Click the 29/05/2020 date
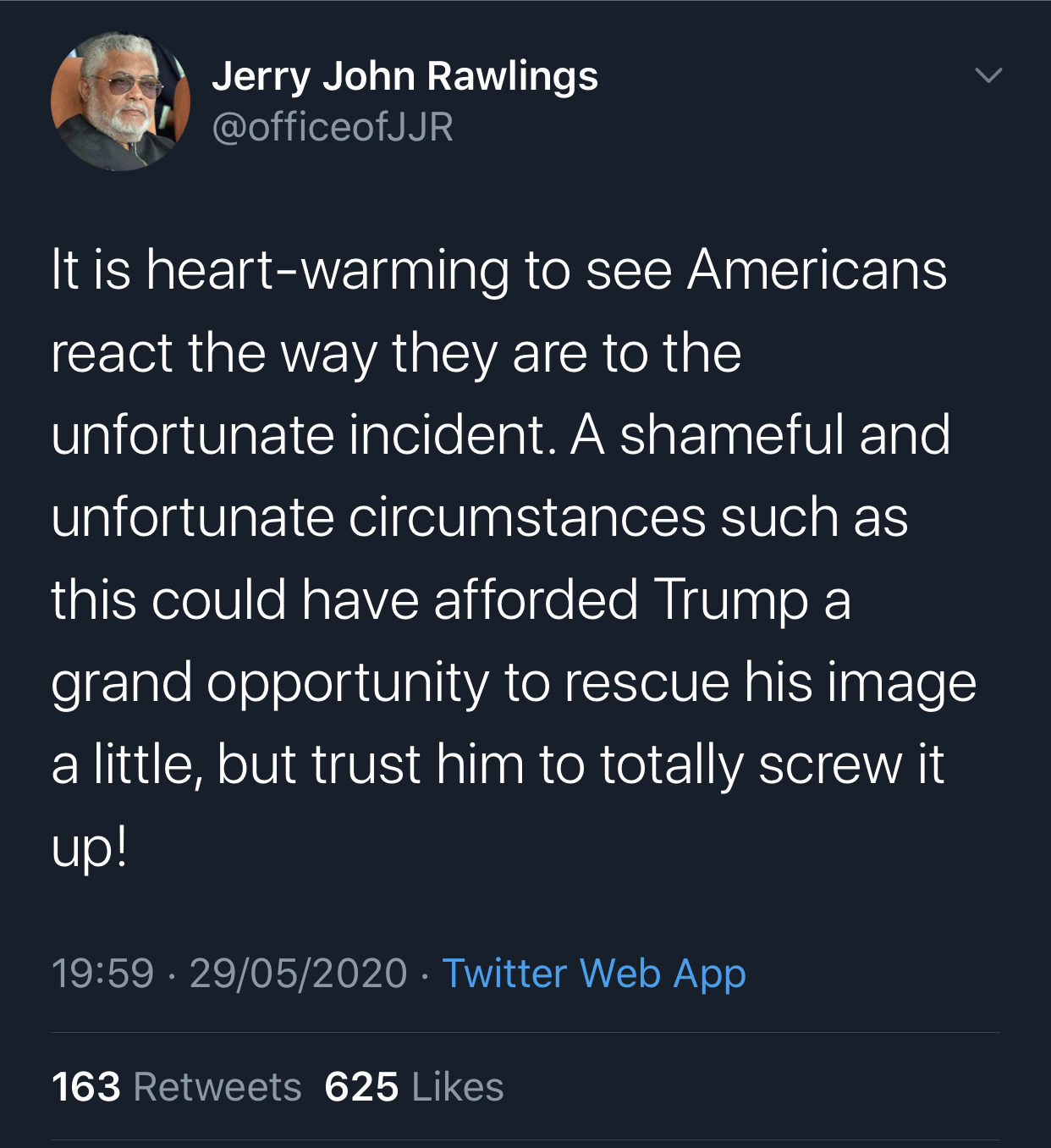1051x1148 pixels. [299, 973]
